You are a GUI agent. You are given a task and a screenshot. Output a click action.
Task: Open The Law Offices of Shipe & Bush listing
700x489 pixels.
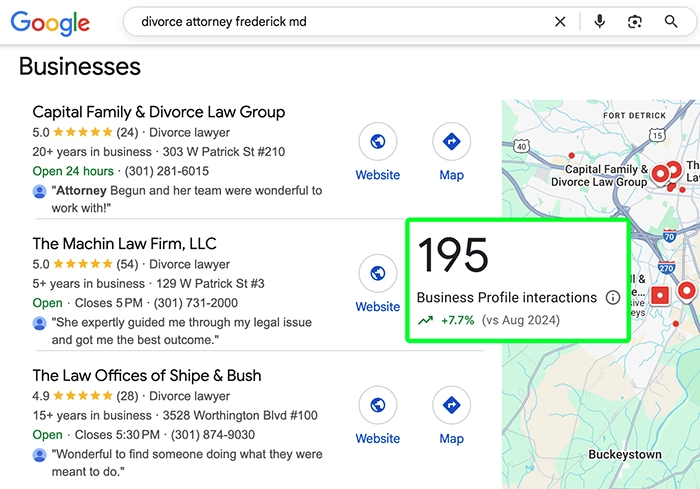[146, 376]
